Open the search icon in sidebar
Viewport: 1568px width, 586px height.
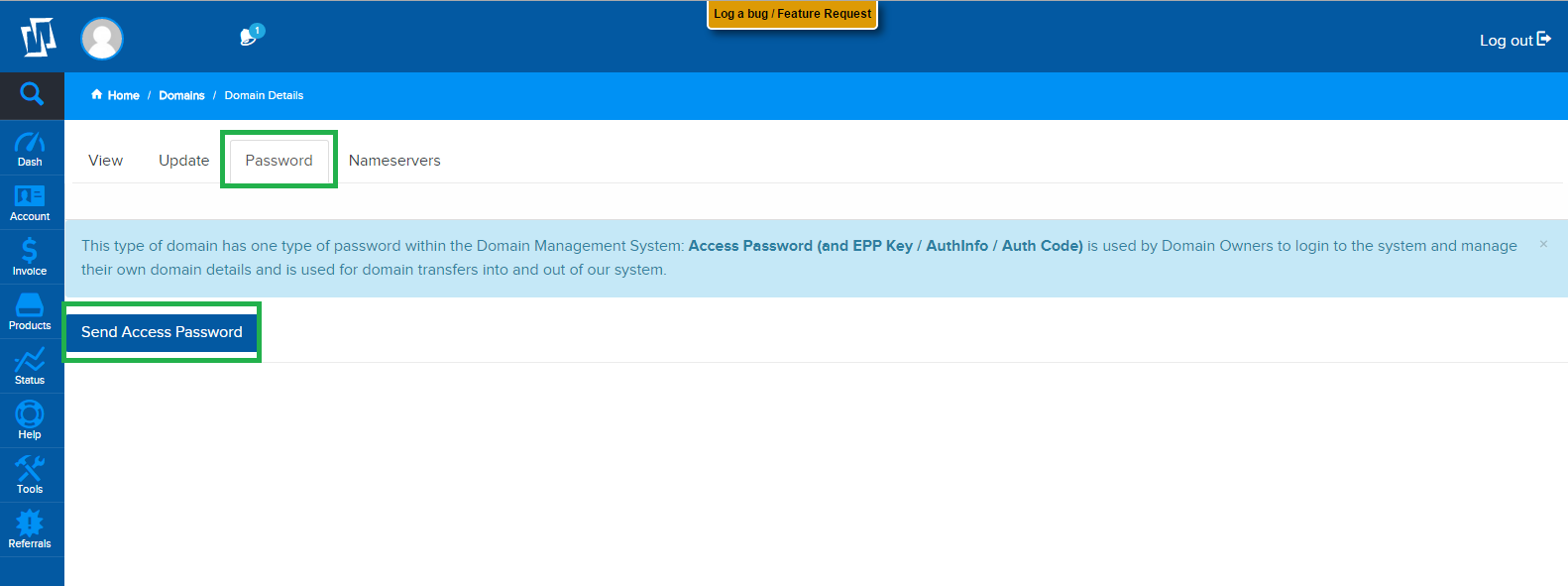pos(32,94)
